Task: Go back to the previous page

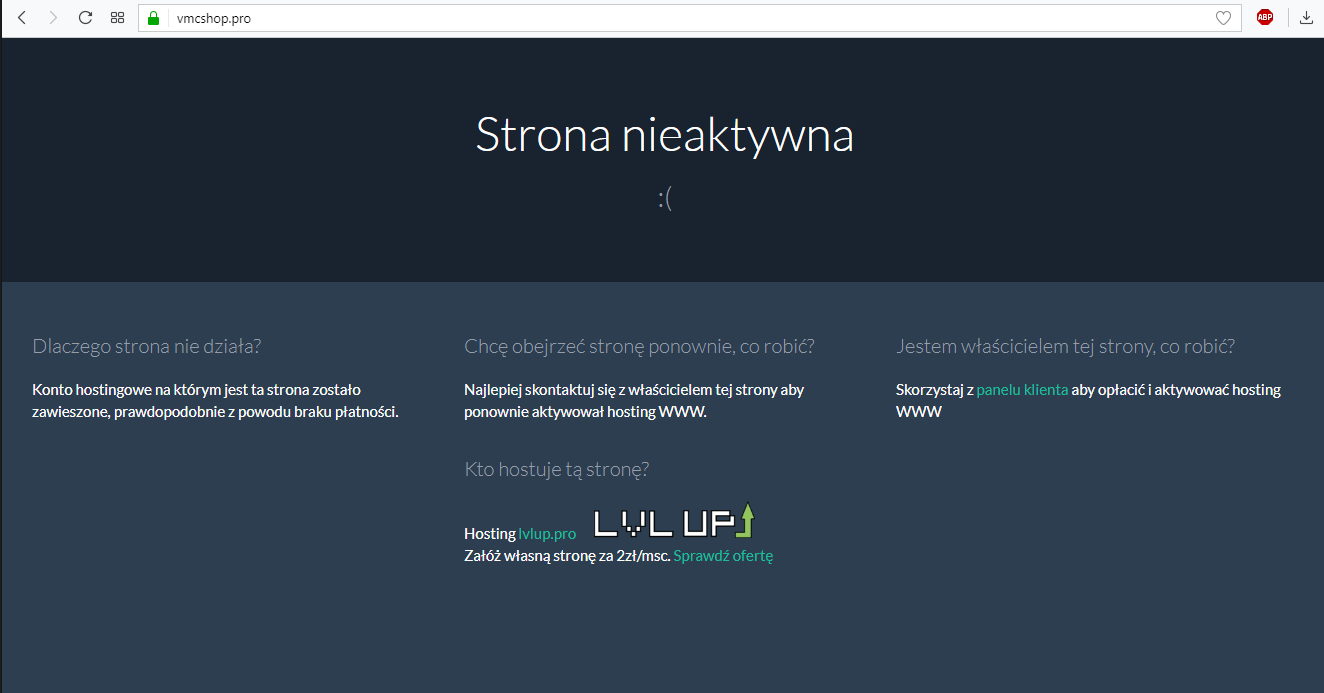Action: point(22,17)
